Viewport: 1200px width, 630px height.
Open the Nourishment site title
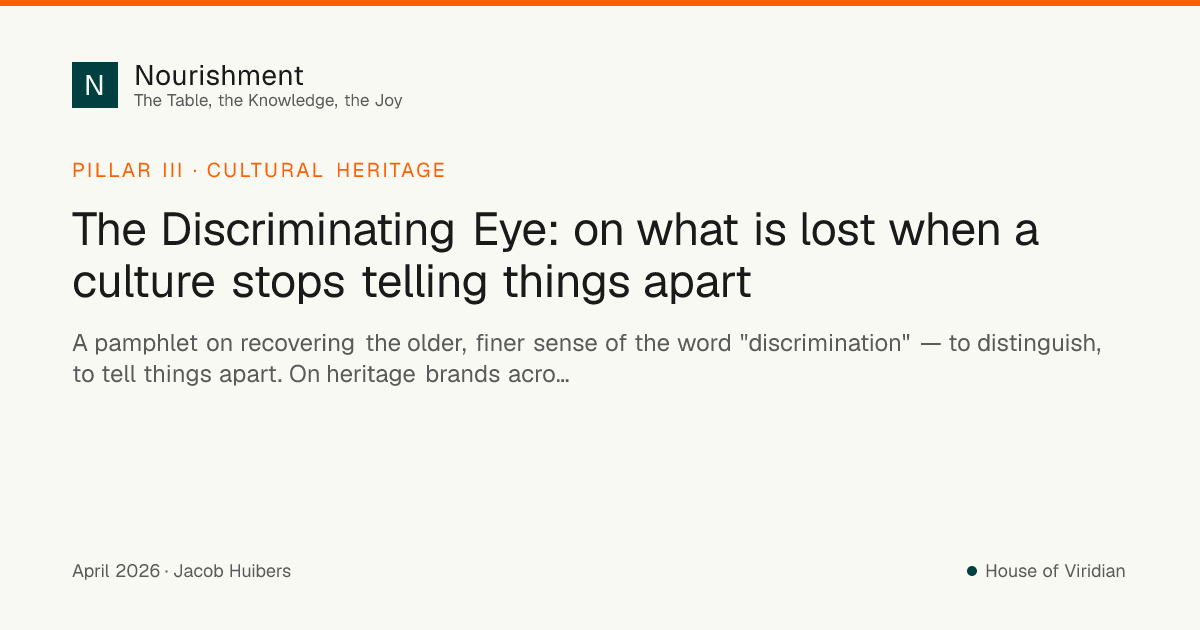pyautogui.click(x=219, y=75)
